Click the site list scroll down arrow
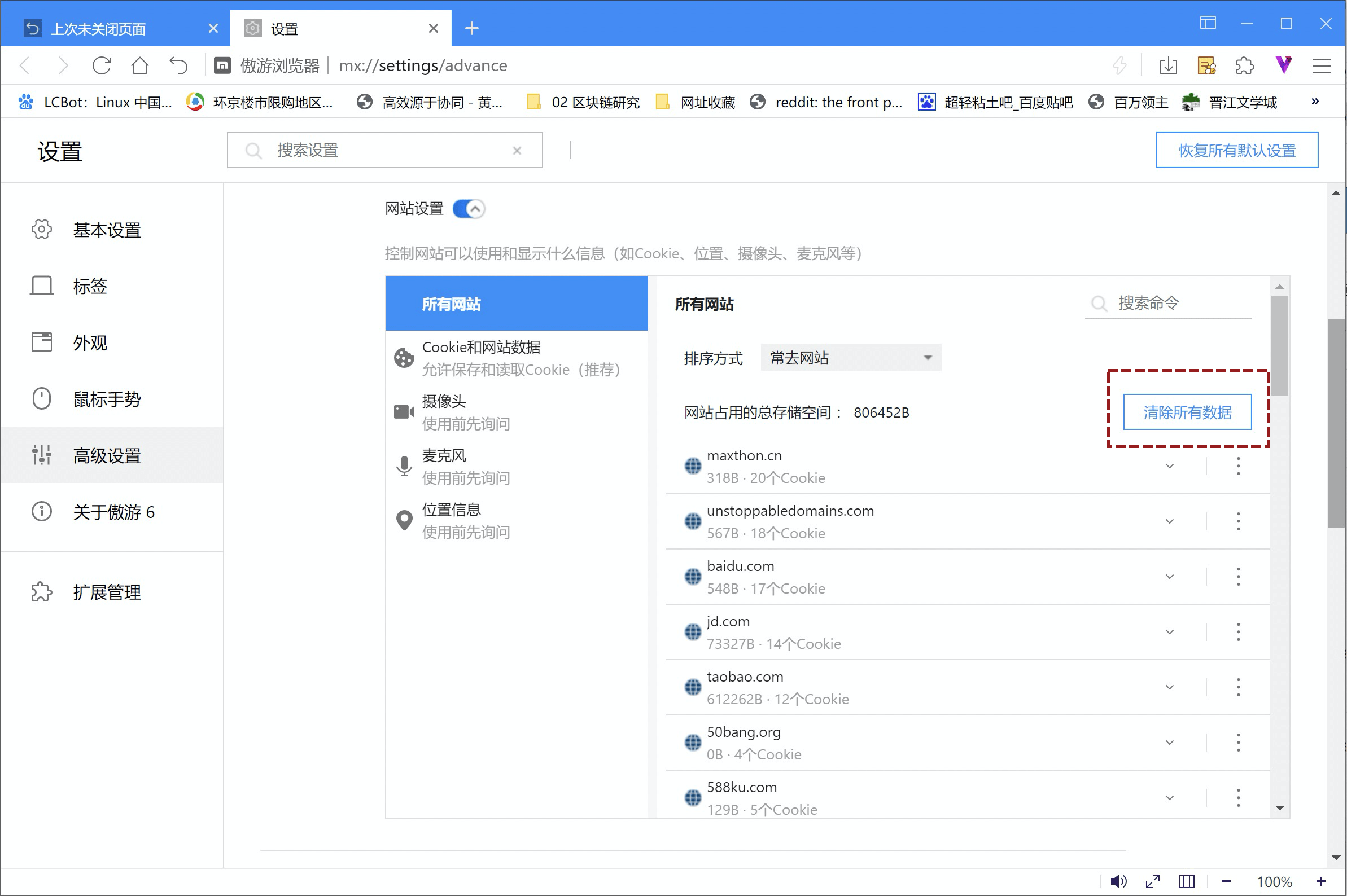1347x896 pixels. tap(1279, 808)
